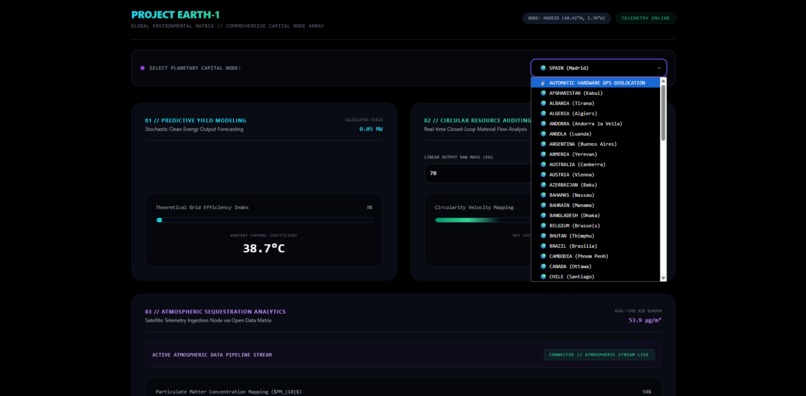
Task: Click the CONNECTED // ATMOSPHERIC STREAM LIVE badge
Action: point(599,354)
